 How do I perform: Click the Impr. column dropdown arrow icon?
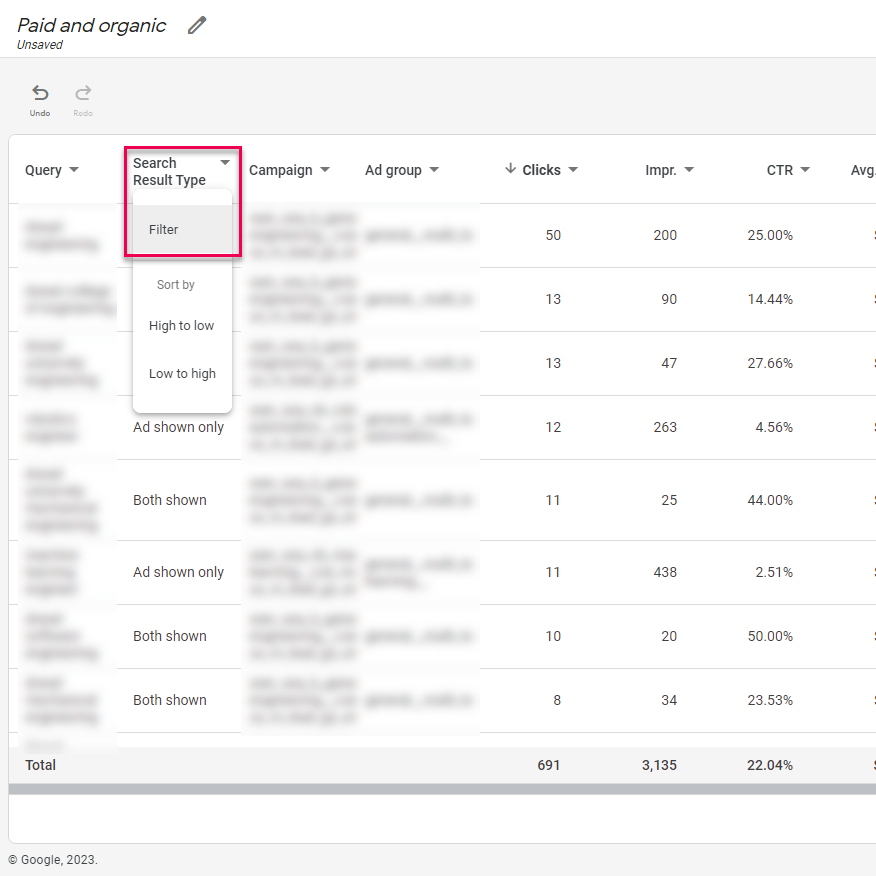692,170
